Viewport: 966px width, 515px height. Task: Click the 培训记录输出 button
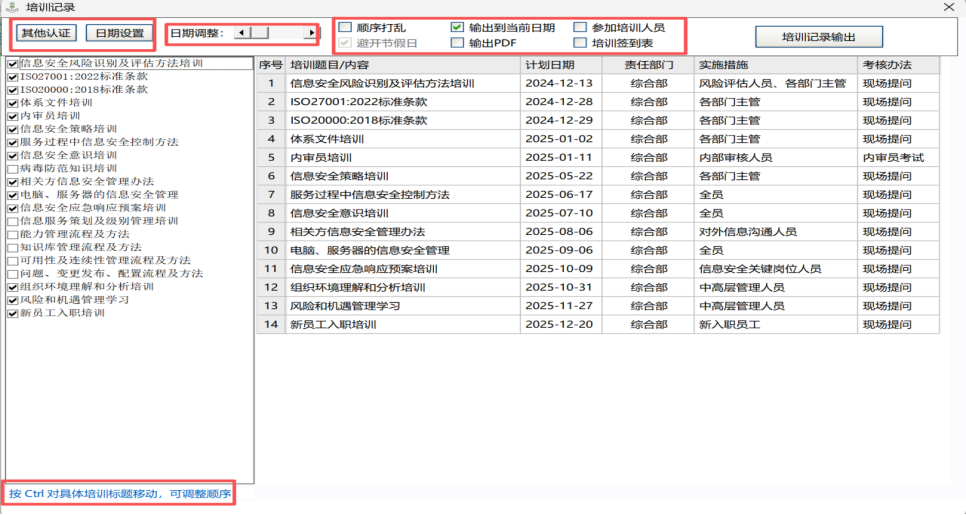(x=818, y=38)
